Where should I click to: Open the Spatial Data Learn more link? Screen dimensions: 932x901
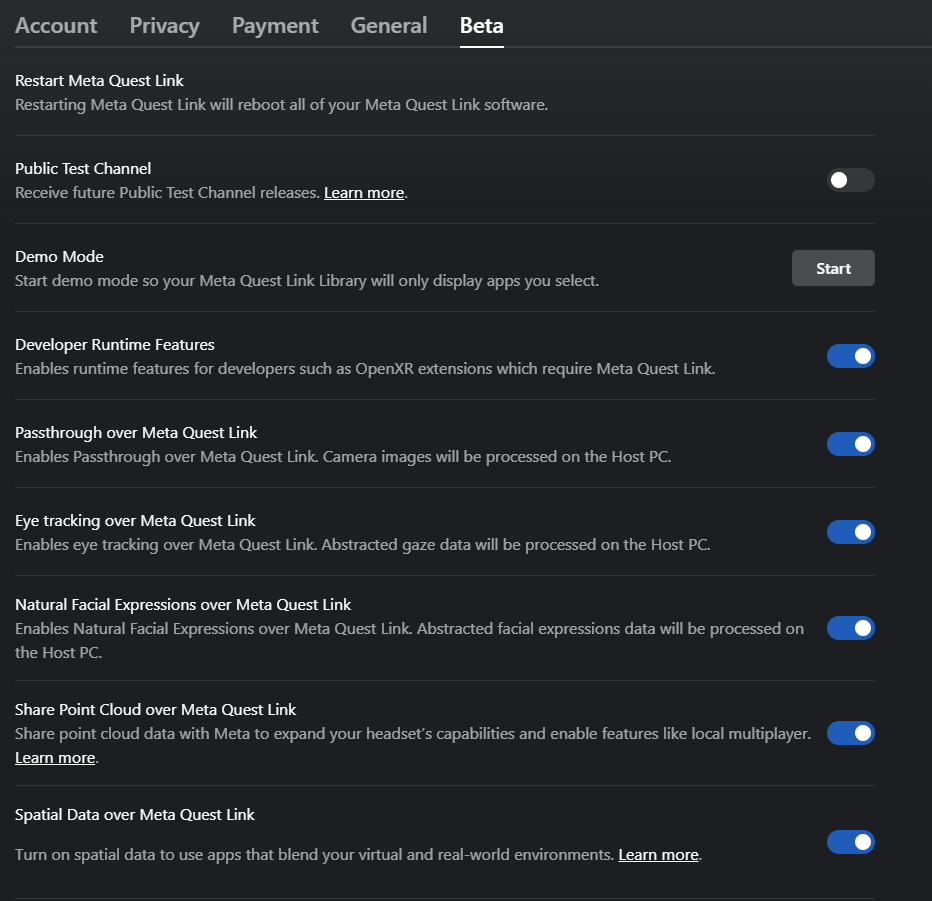[x=657, y=854]
